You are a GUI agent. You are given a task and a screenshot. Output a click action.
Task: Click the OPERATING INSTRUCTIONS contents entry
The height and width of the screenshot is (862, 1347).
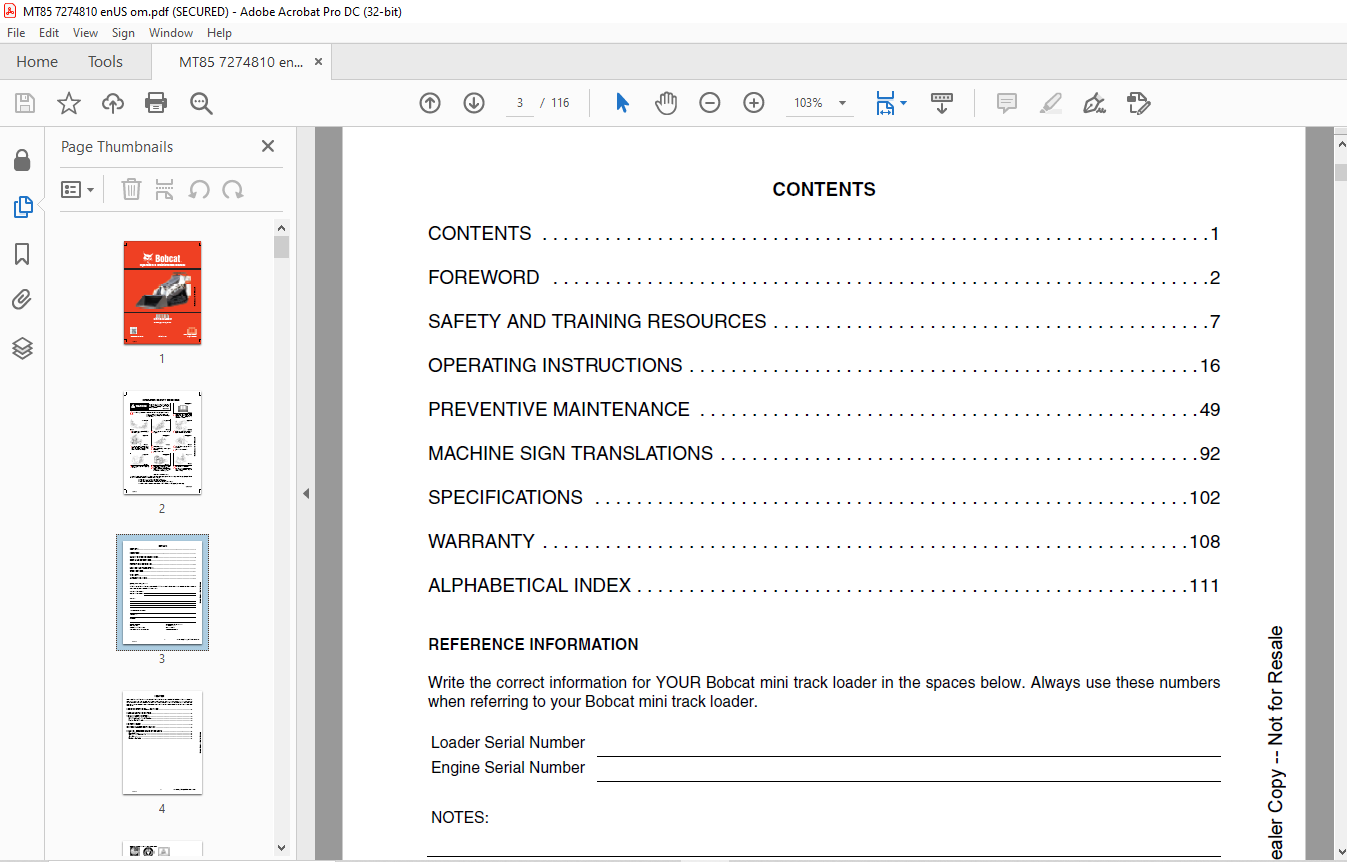point(824,366)
